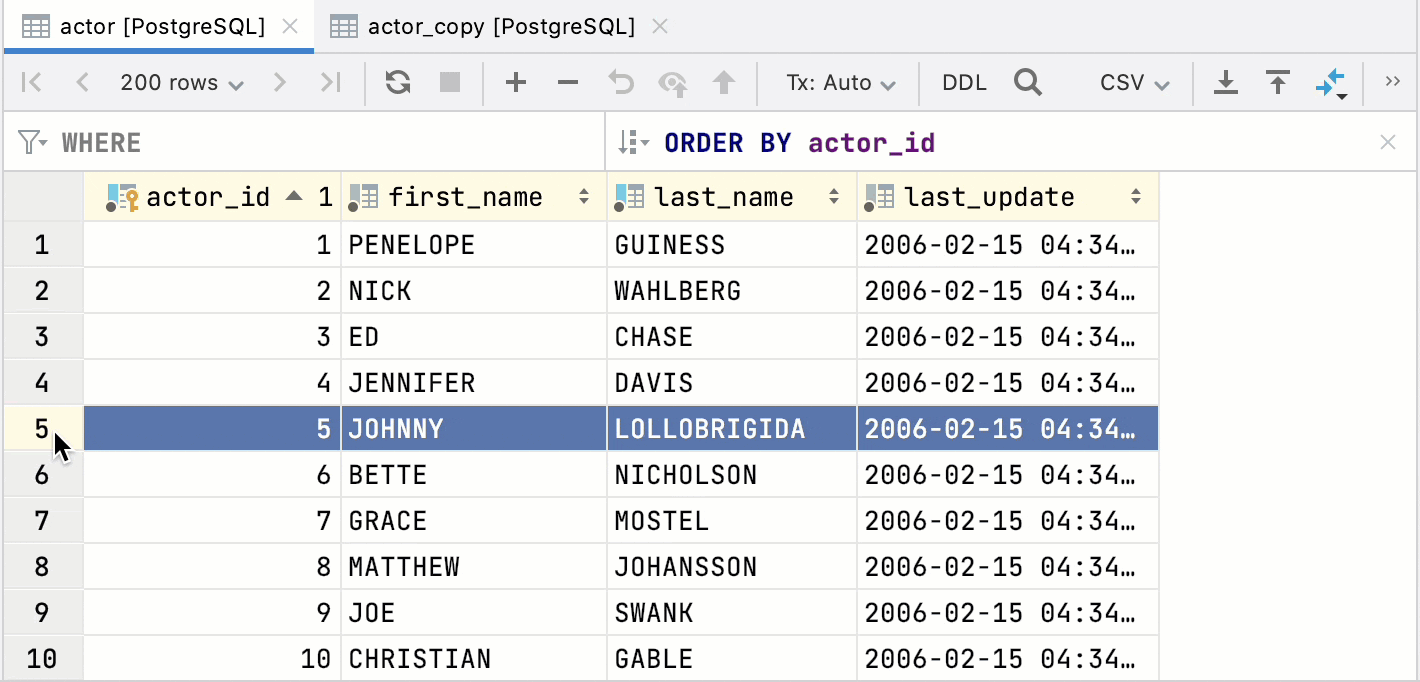Toggle sorting on the first_name column
1420x682 pixels.
pyautogui.click(x=583, y=196)
